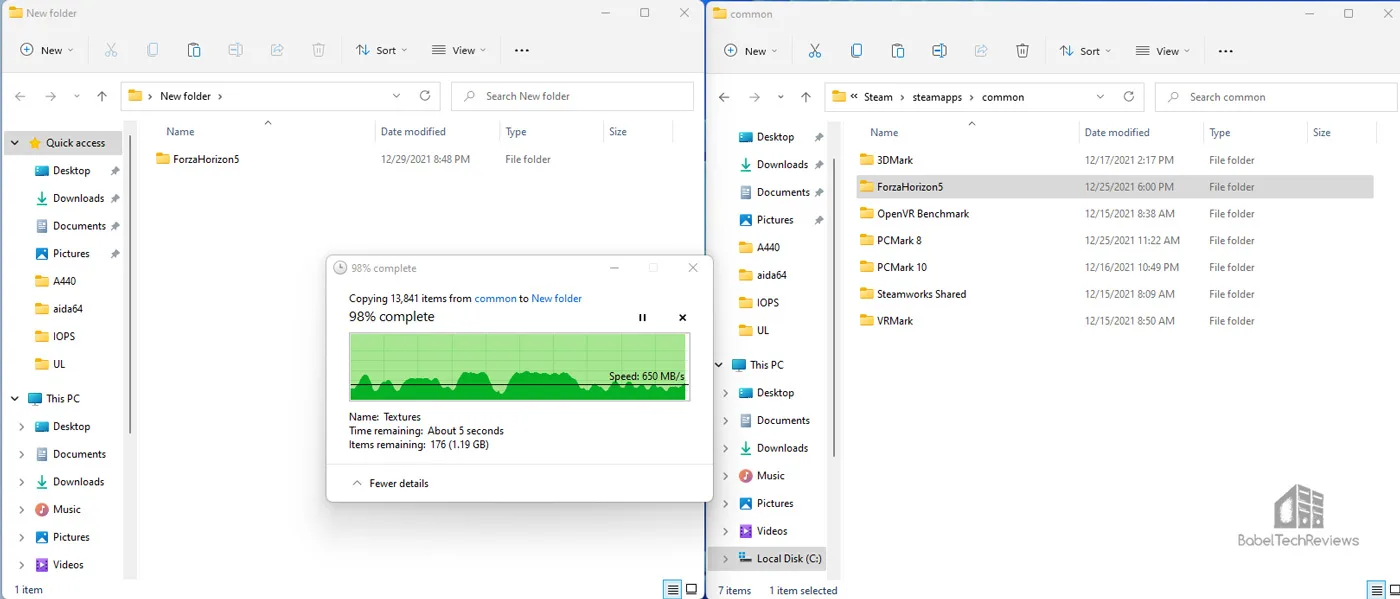Viewport: 1400px width, 599px height.
Task: Go back in New folder window
Action: 20,96
